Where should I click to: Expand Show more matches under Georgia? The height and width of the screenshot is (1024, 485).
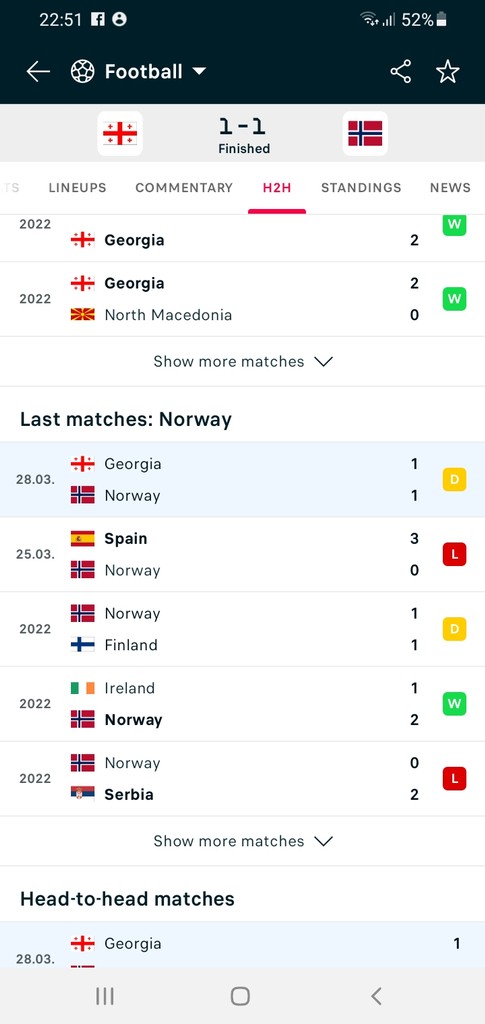point(243,361)
